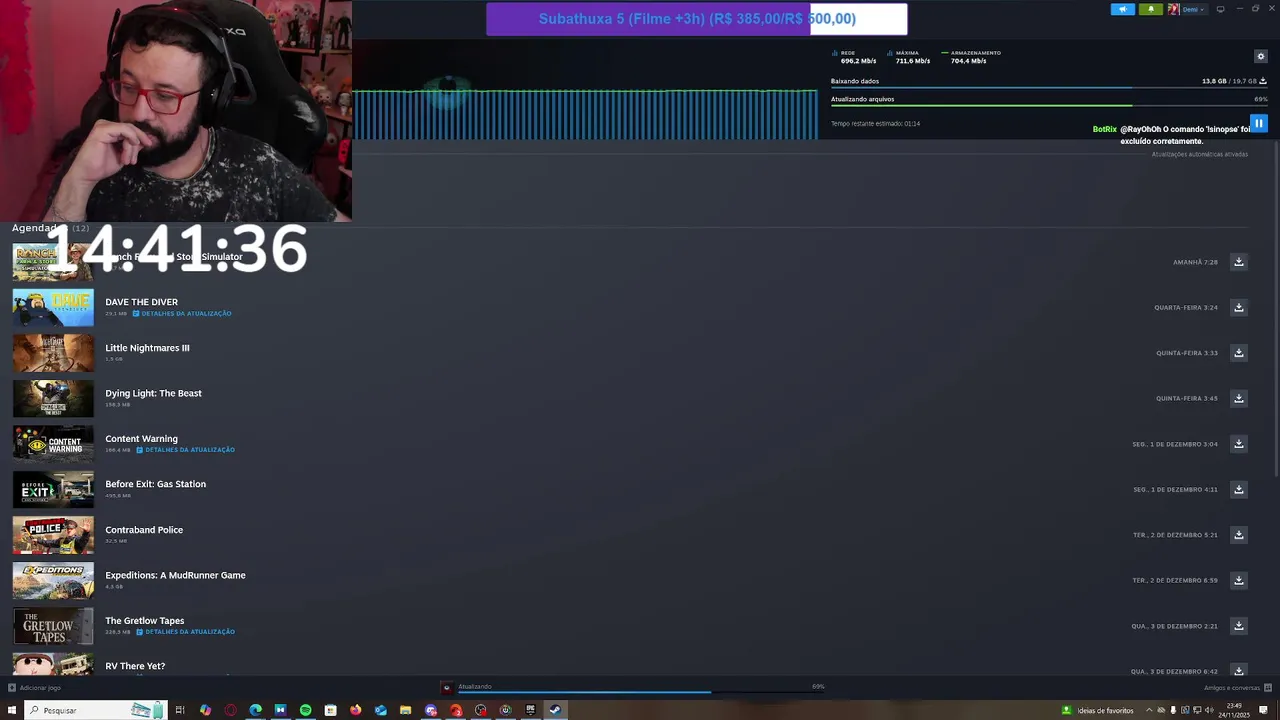This screenshot has height=720, width=1280.
Task: Click the Pesquisar taskbar search box
Action: 95,710
